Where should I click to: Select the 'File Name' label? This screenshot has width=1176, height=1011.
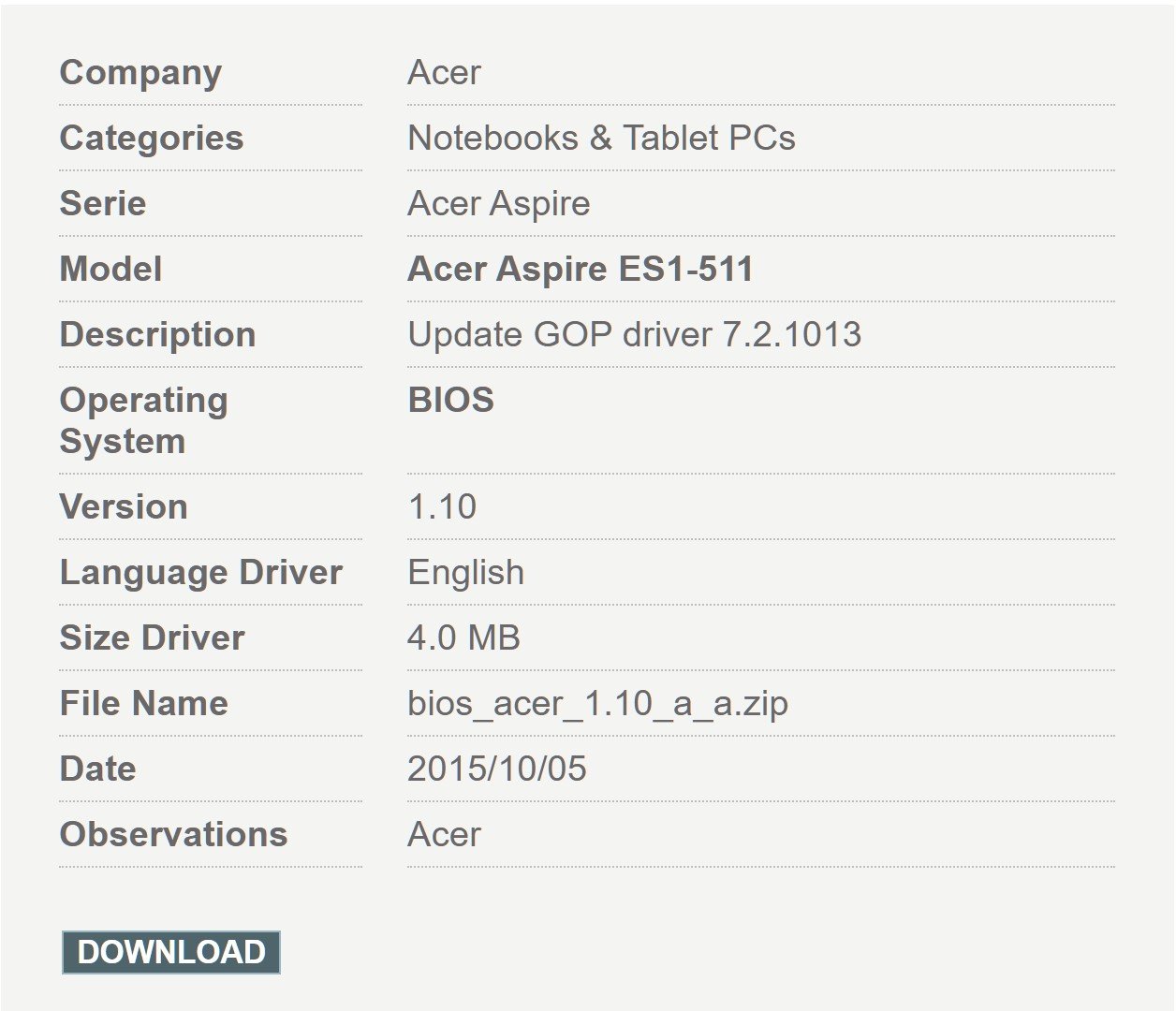(143, 703)
